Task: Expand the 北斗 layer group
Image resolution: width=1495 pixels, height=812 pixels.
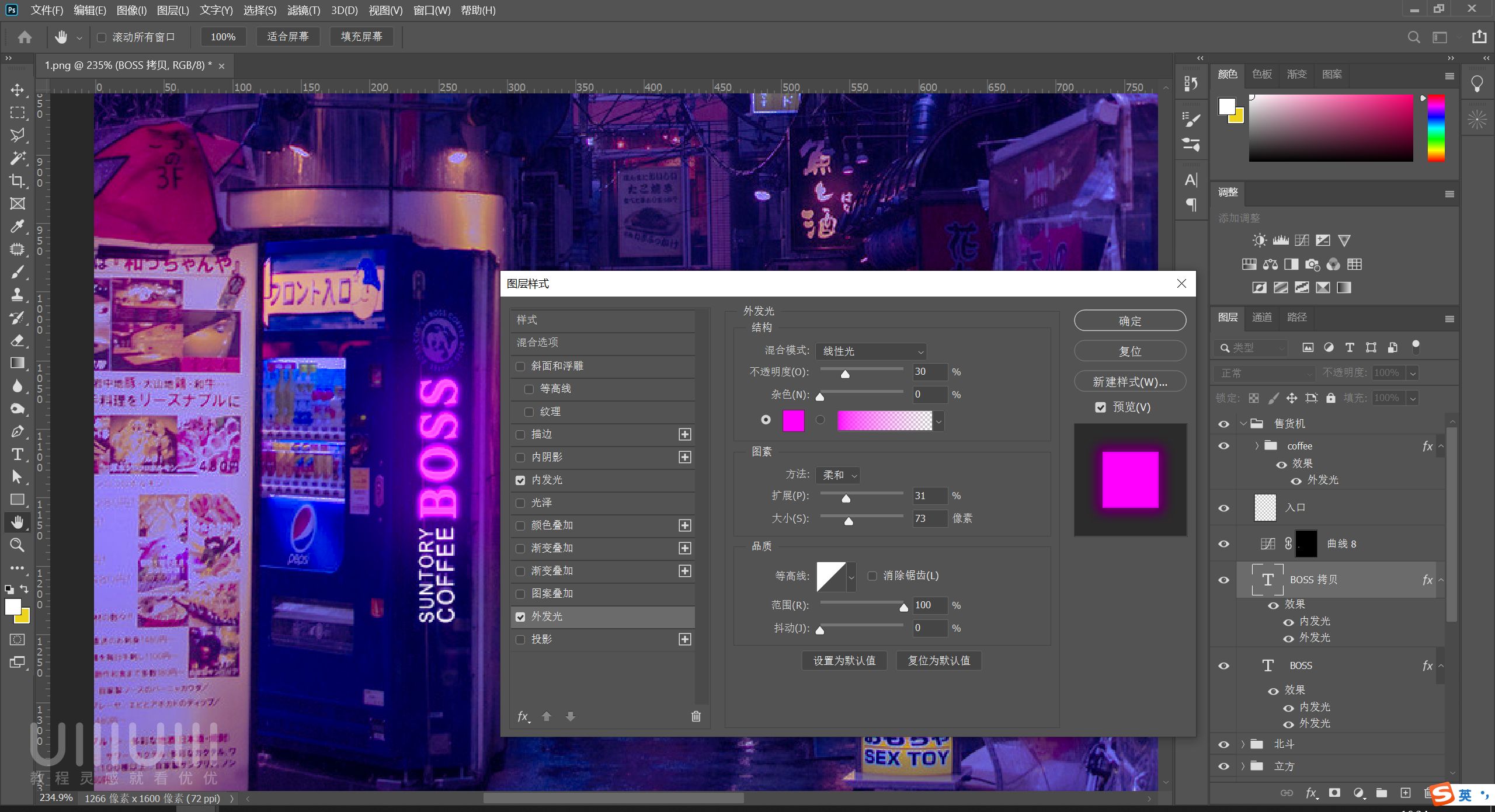Action: 1243,744
